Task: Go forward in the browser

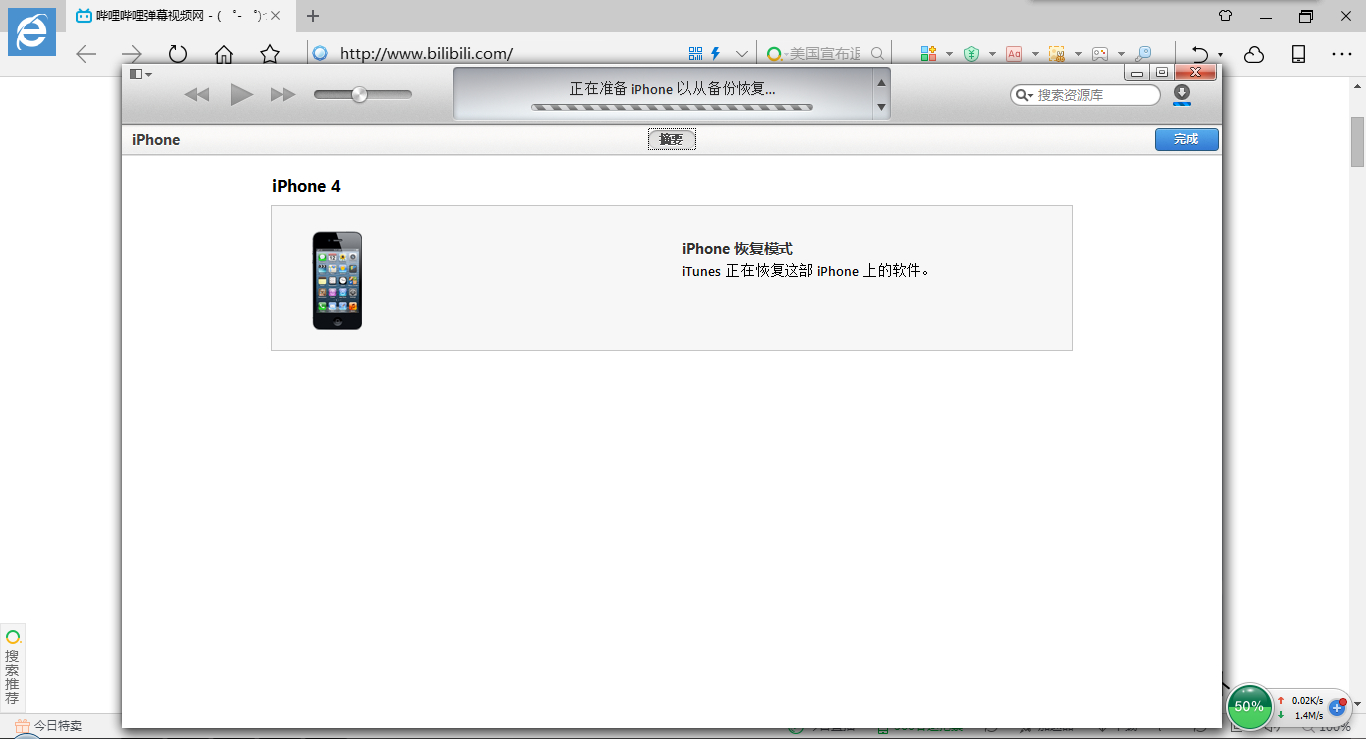Action: click(132, 54)
